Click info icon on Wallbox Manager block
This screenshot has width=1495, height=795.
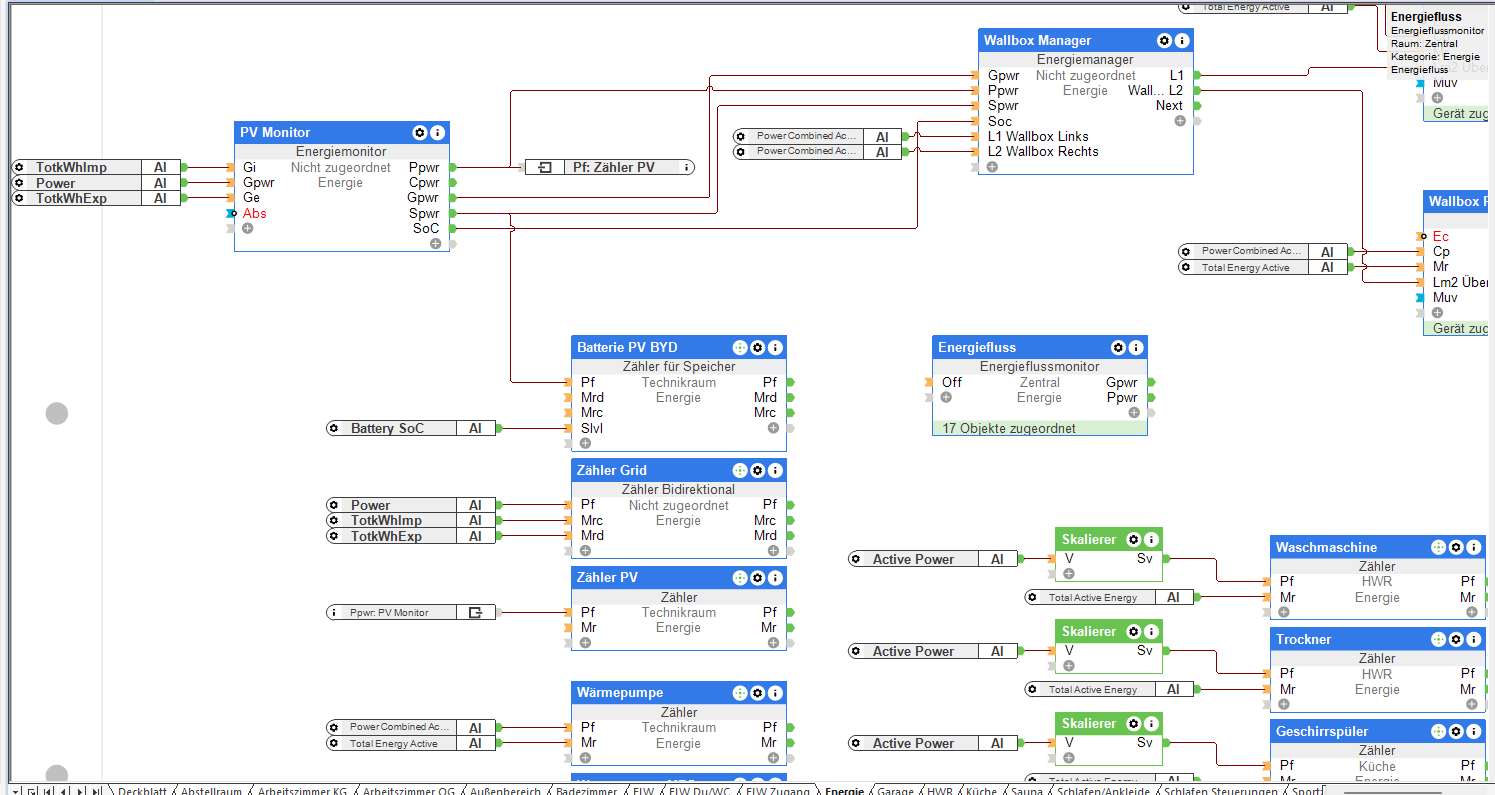click(x=1182, y=41)
